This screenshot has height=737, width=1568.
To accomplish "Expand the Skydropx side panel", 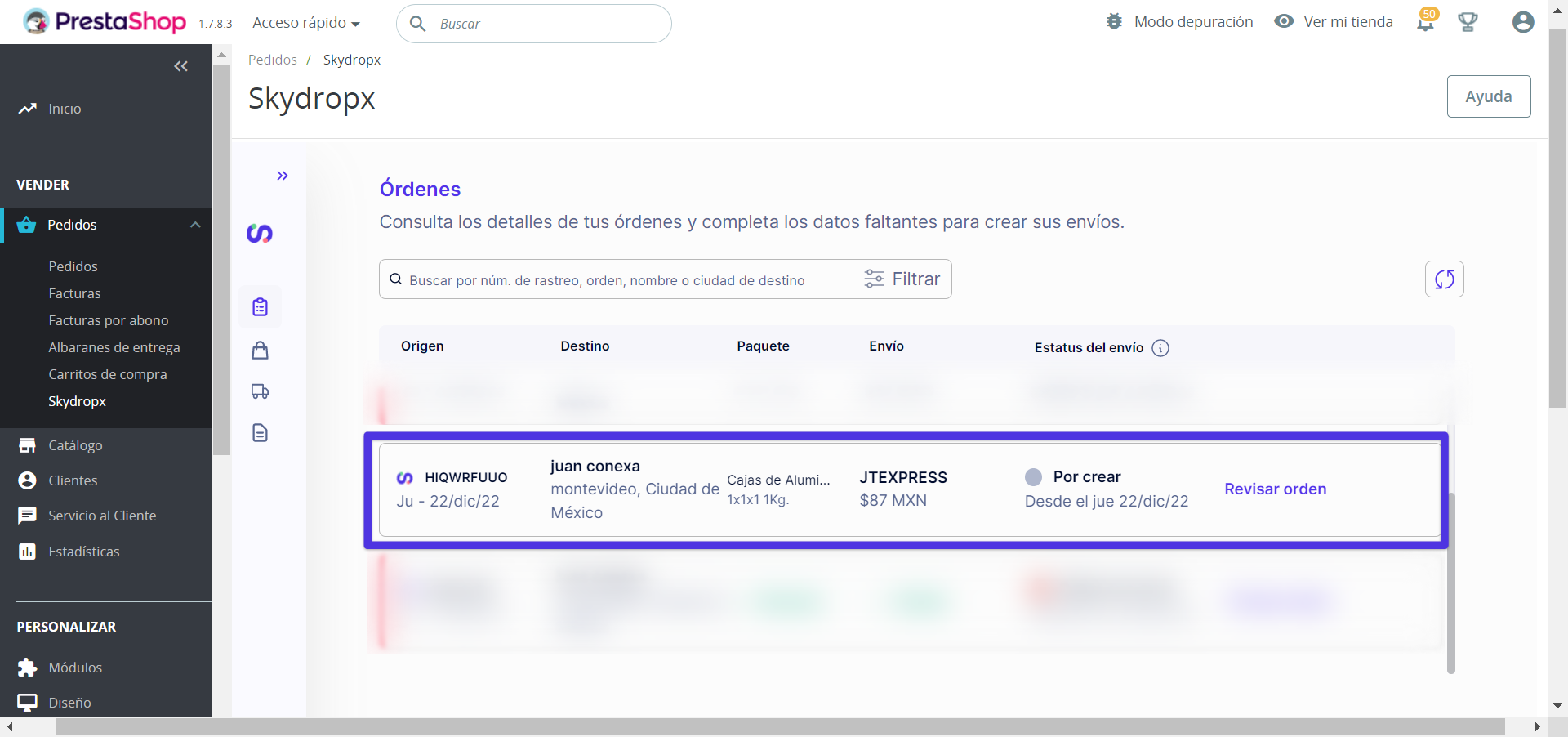I will [x=283, y=176].
